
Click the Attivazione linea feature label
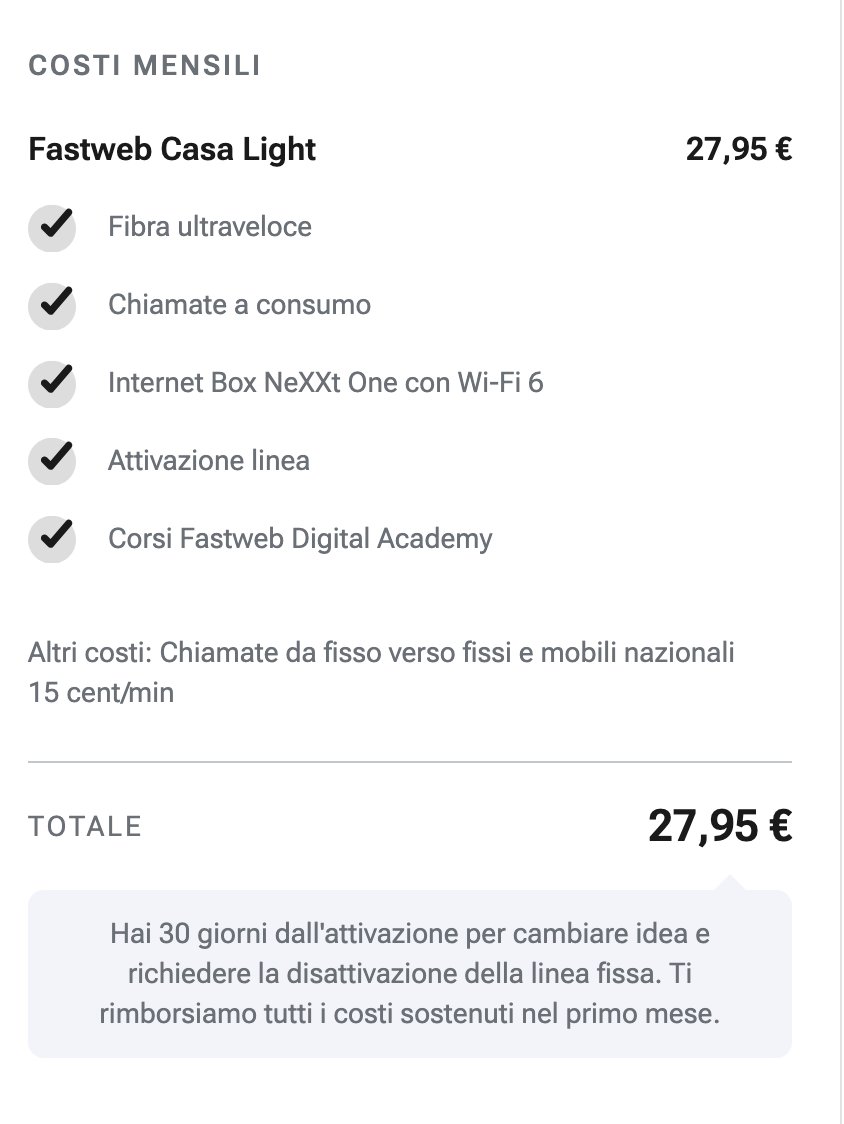tap(208, 460)
